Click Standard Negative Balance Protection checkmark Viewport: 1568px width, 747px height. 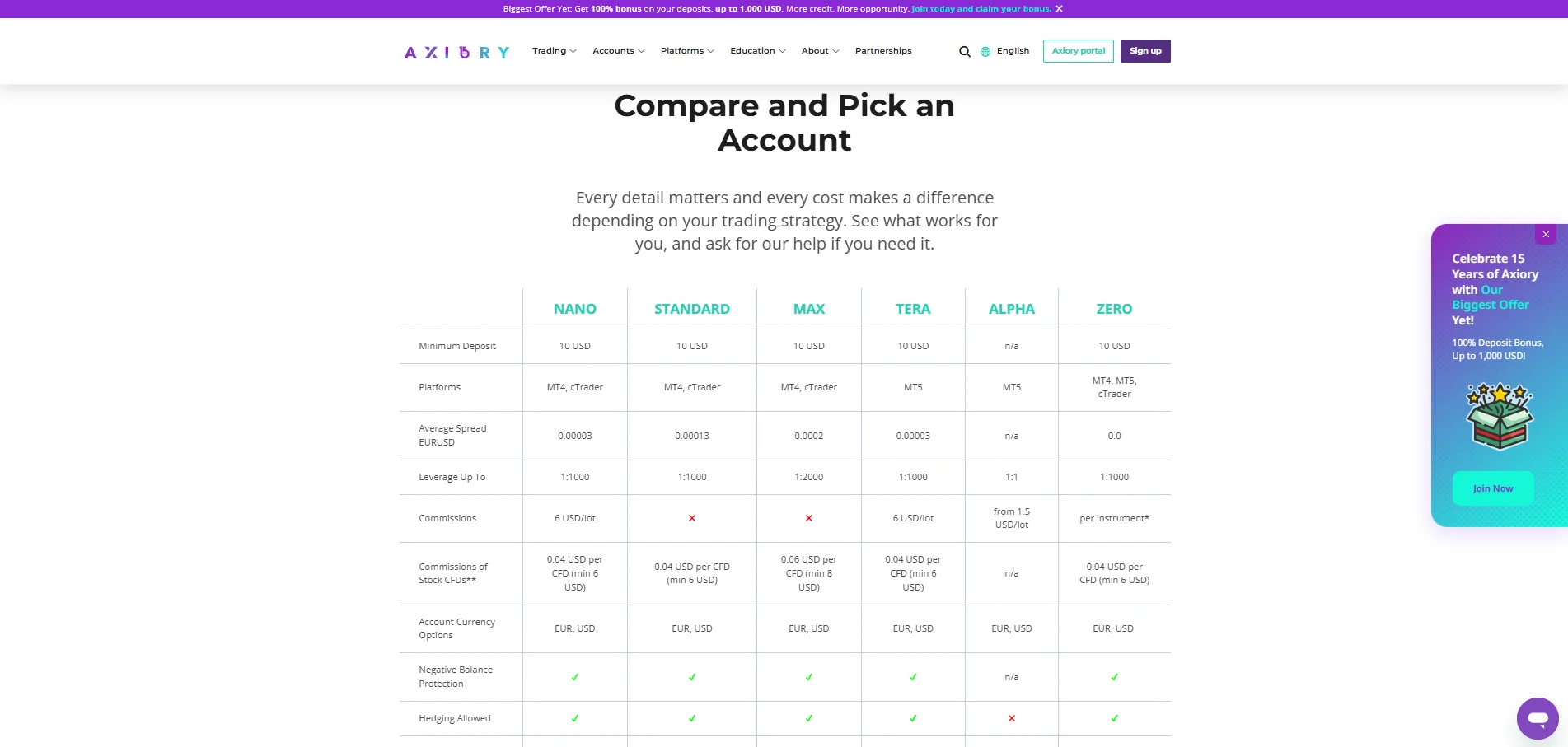pyautogui.click(x=692, y=677)
